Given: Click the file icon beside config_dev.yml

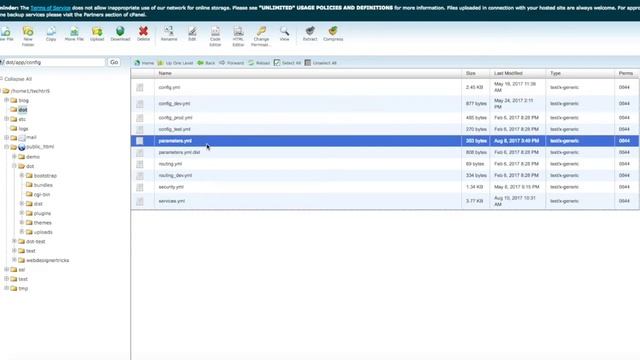Looking at the screenshot, I should [x=140, y=104].
